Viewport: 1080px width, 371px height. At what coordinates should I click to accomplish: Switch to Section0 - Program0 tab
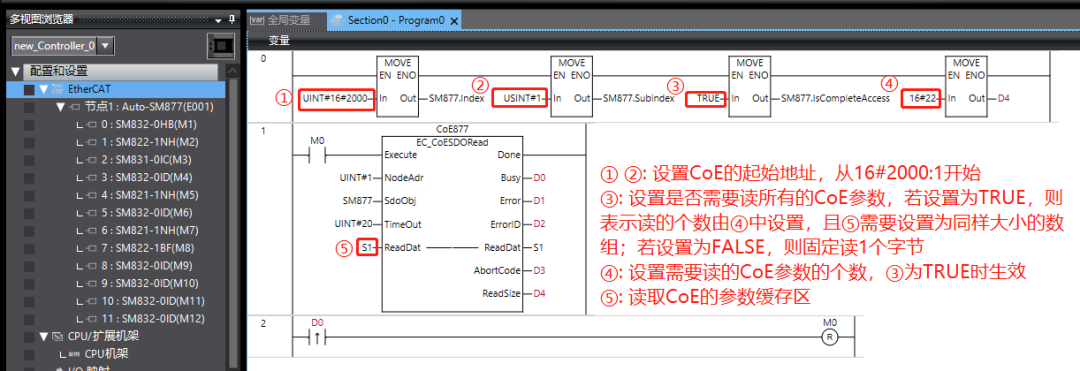click(x=395, y=21)
